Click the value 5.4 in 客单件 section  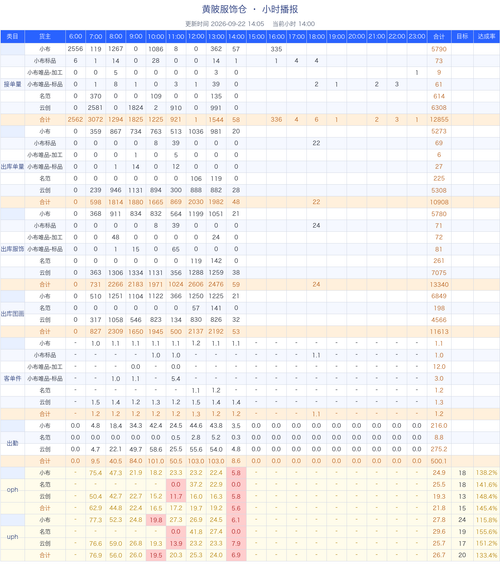click(x=176, y=379)
